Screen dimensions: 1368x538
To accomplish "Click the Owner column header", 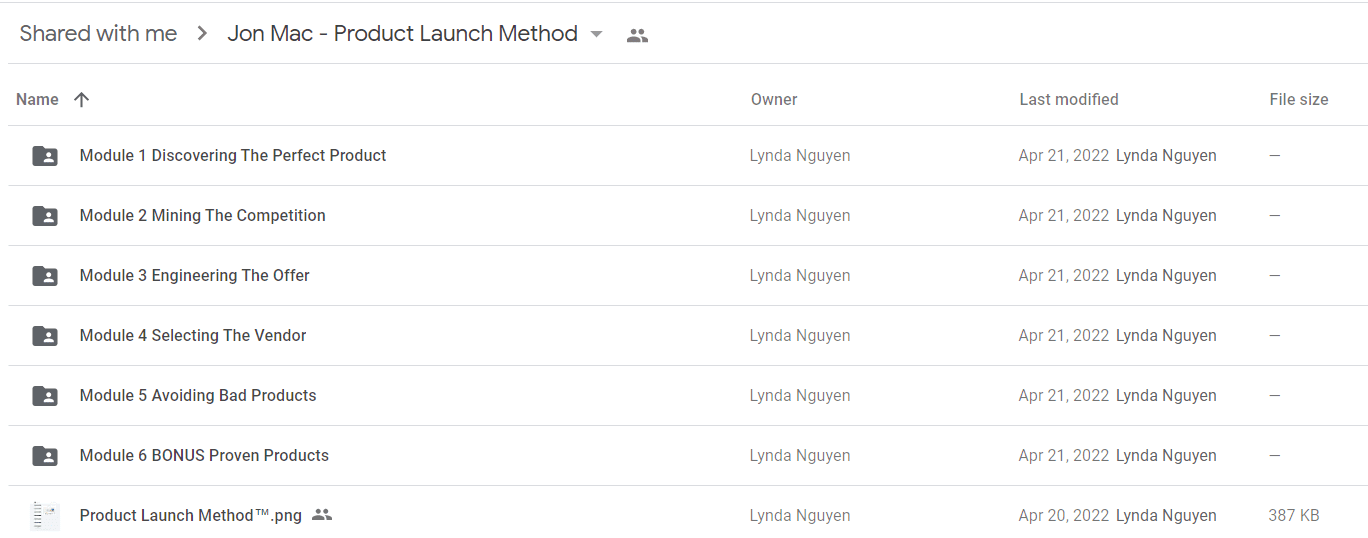I will point(774,99).
